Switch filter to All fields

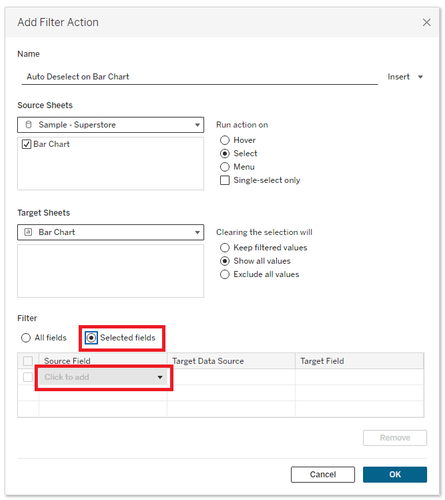pyautogui.click(x=26, y=338)
